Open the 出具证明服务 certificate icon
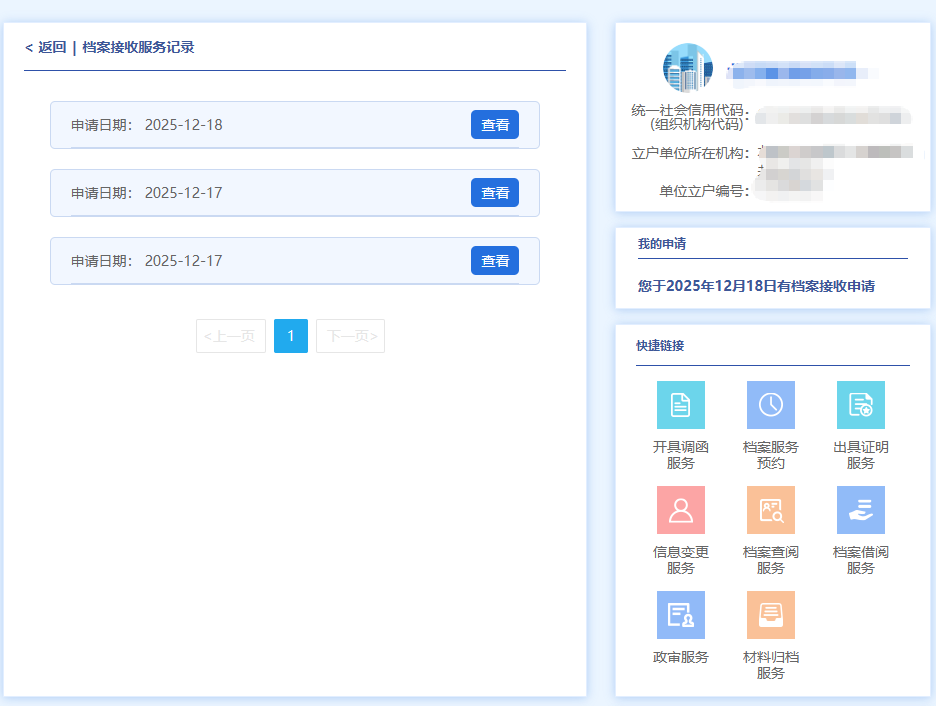936x706 pixels. 860,405
